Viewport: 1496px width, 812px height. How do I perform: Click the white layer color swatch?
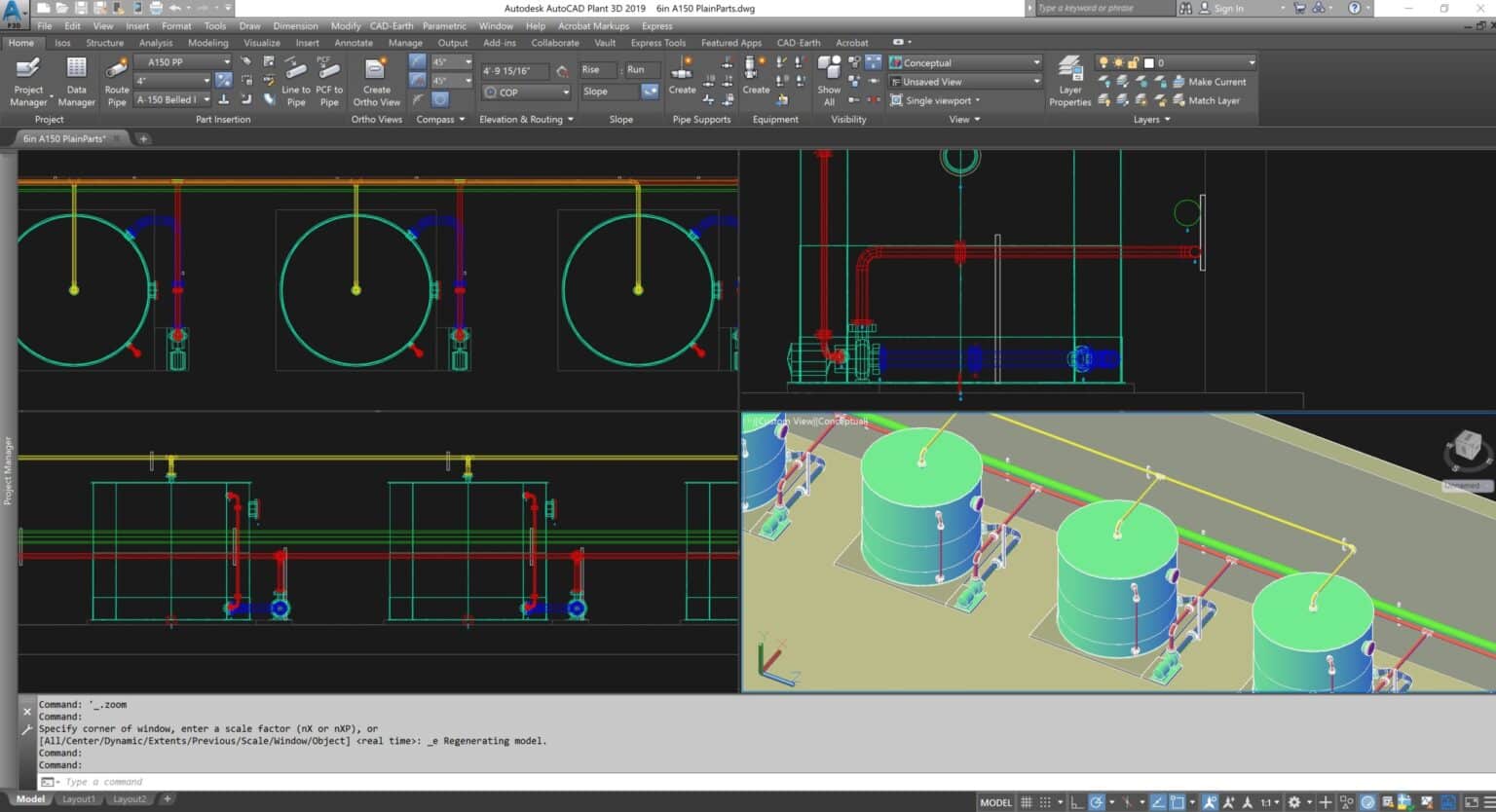(x=1148, y=62)
